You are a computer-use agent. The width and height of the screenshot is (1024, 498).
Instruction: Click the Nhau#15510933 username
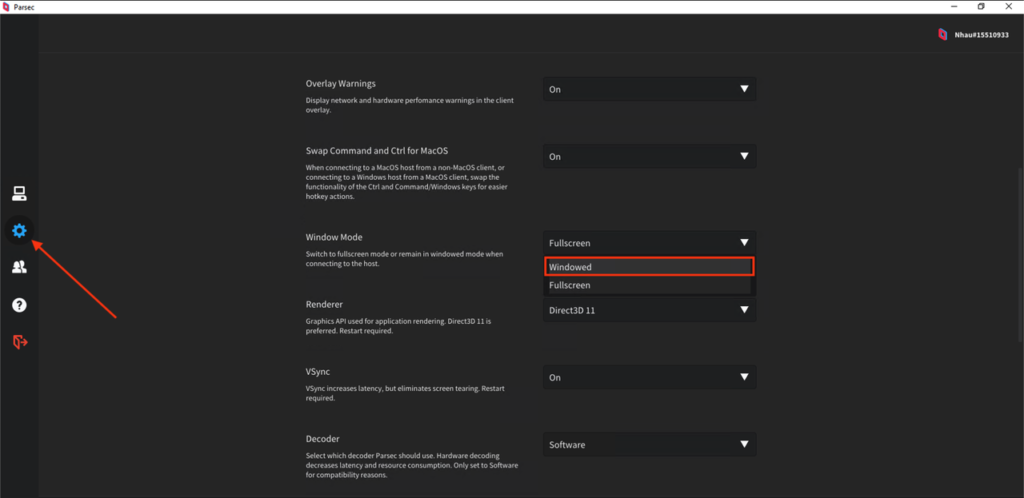tap(980, 34)
